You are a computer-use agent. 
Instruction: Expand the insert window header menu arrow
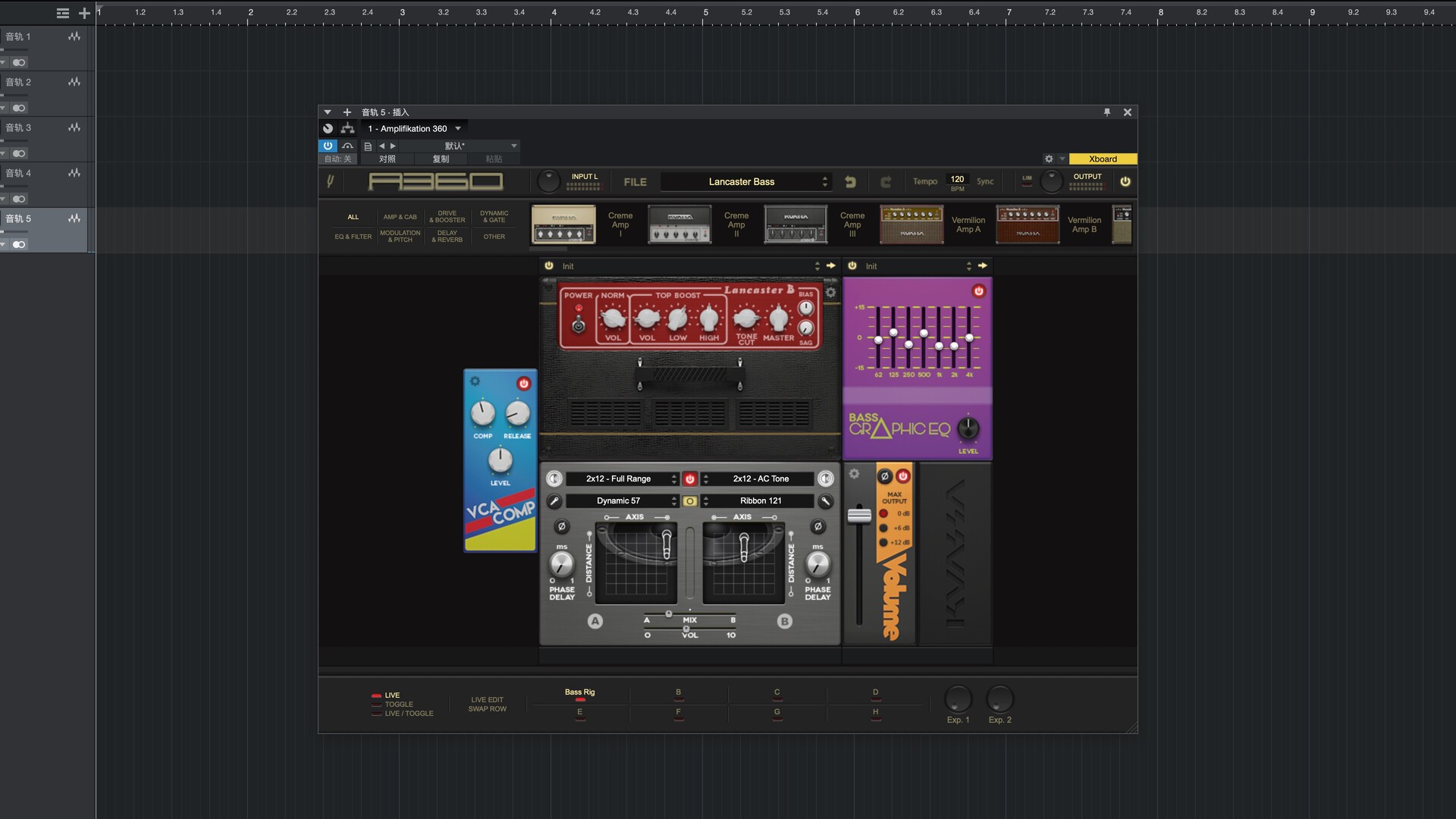tap(328, 112)
